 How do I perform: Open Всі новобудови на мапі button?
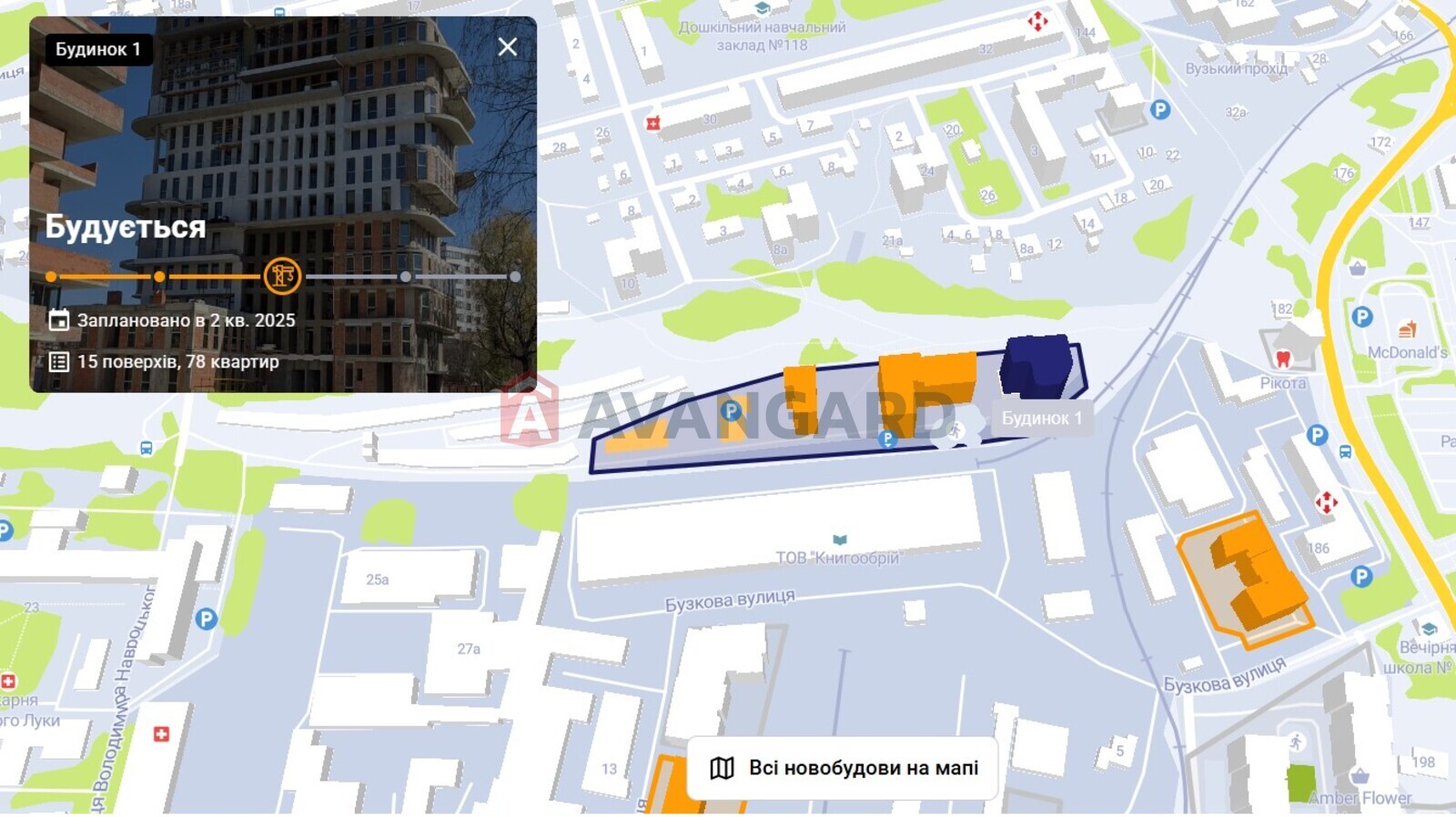844,768
